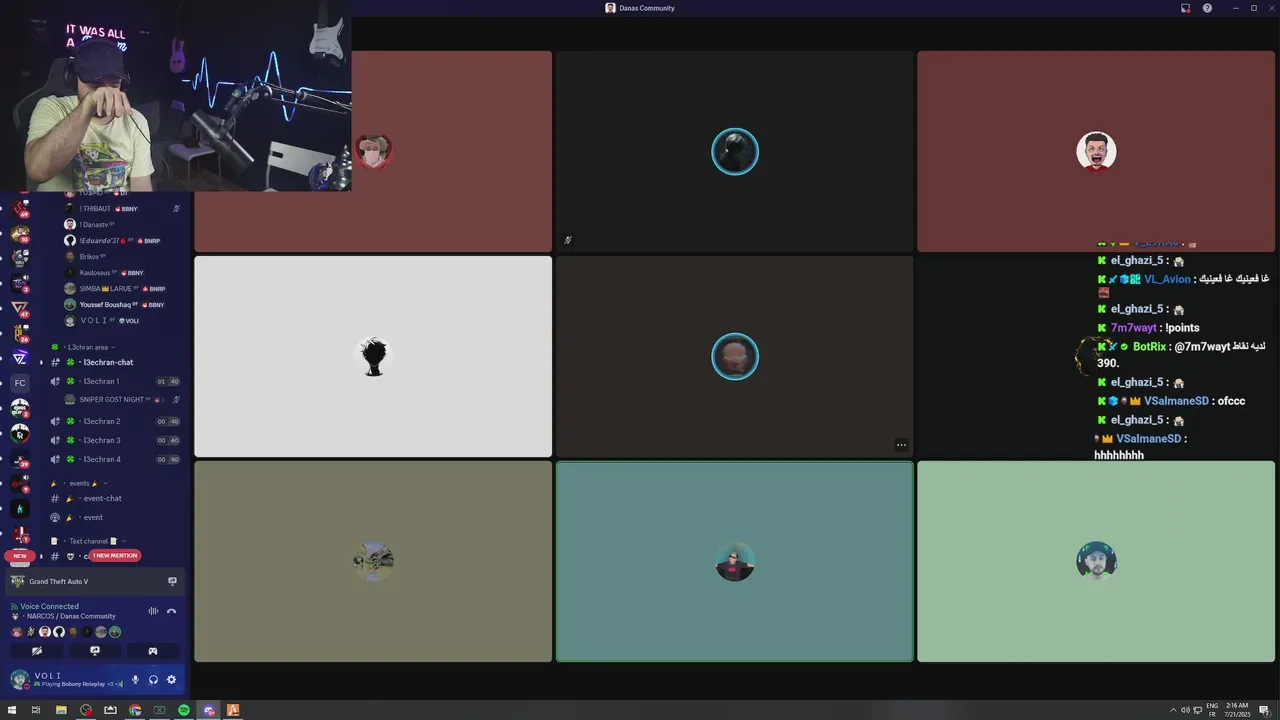The width and height of the screenshot is (1280, 720).
Task: Click the NEW unread servers pill
Action: pos(20,556)
